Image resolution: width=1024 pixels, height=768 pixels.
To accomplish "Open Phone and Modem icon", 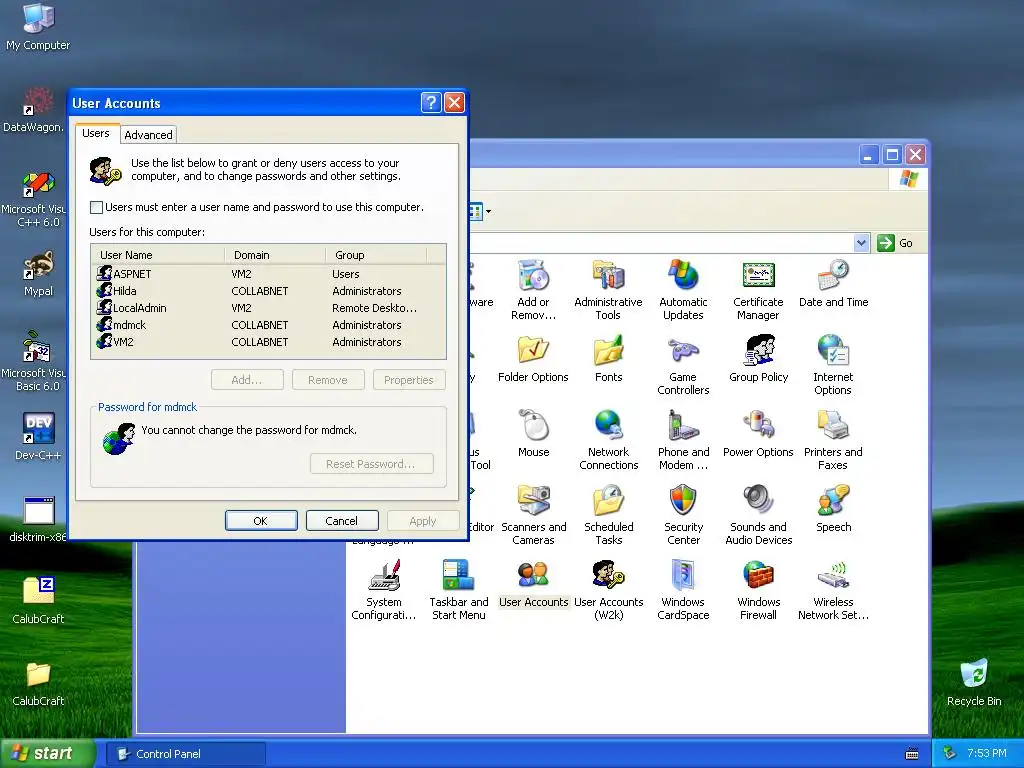I will pos(683,440).
